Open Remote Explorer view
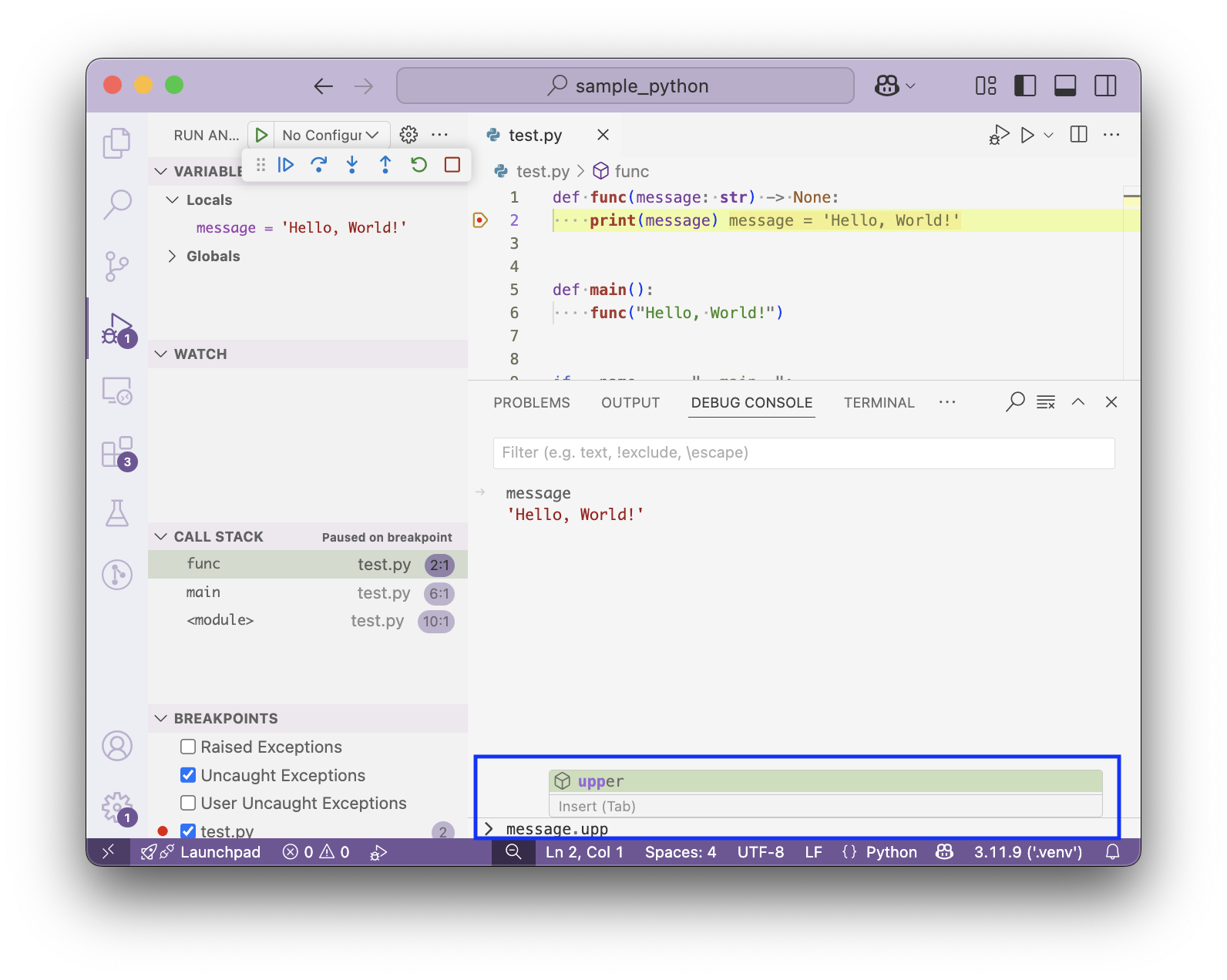The width and height of the screenshot is (1227, 980). coord(117,391)
